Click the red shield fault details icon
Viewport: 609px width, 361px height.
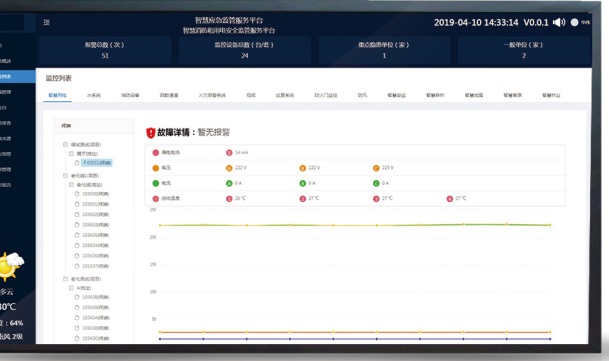151,133
